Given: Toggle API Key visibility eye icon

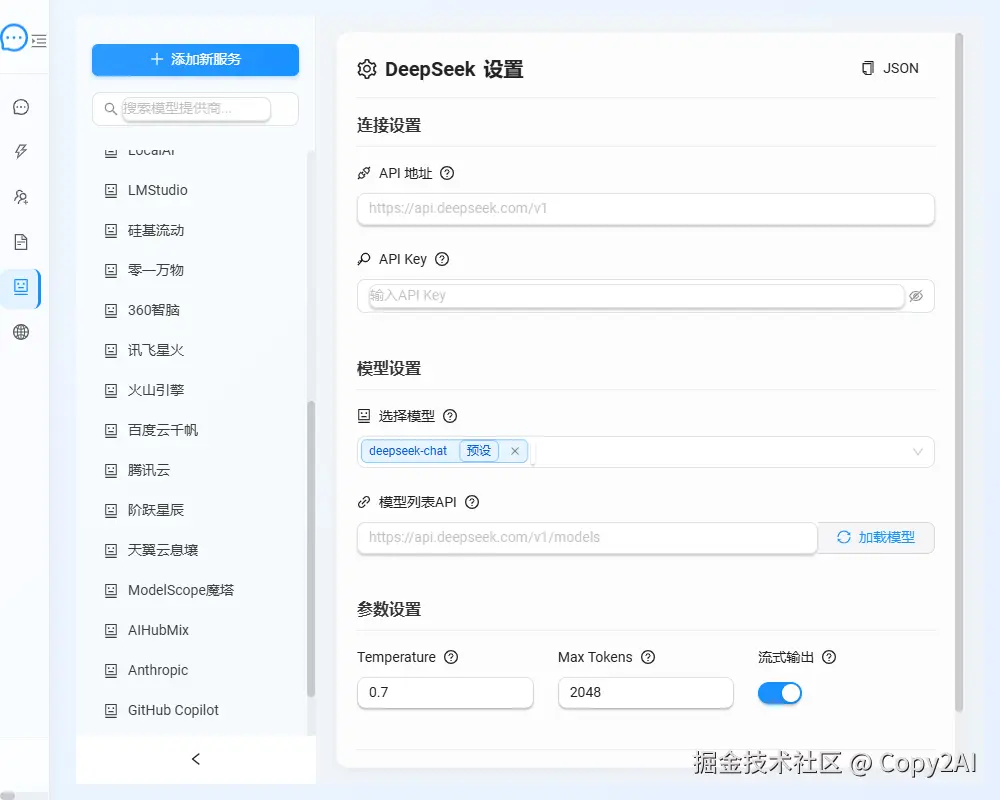Looking at the screenshot, I should coord(916,296).
